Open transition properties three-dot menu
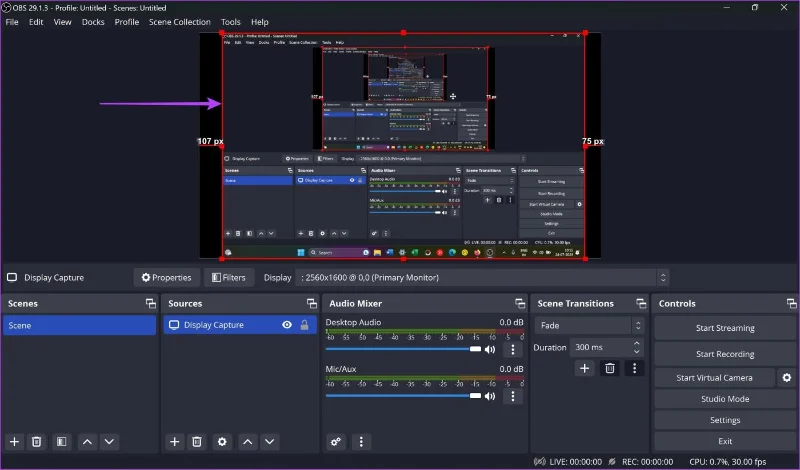800x470 pixels. [x=634, y=368]
